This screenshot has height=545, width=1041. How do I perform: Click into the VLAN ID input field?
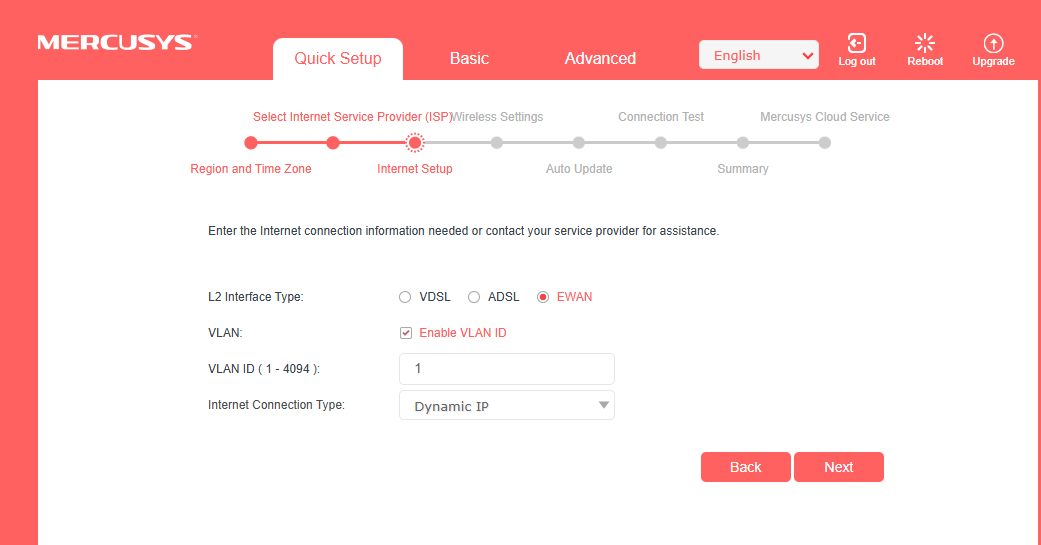click(507, 369)
